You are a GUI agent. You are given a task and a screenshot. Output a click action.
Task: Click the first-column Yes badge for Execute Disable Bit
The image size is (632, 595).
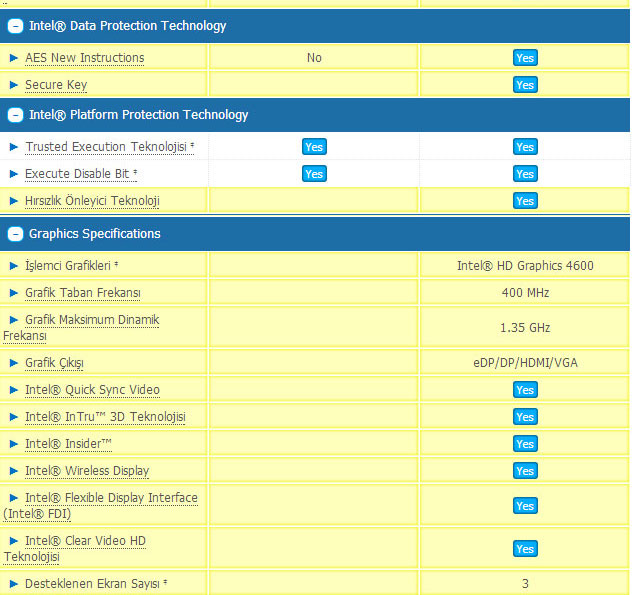pyautogui.click(x=314, y=174)
